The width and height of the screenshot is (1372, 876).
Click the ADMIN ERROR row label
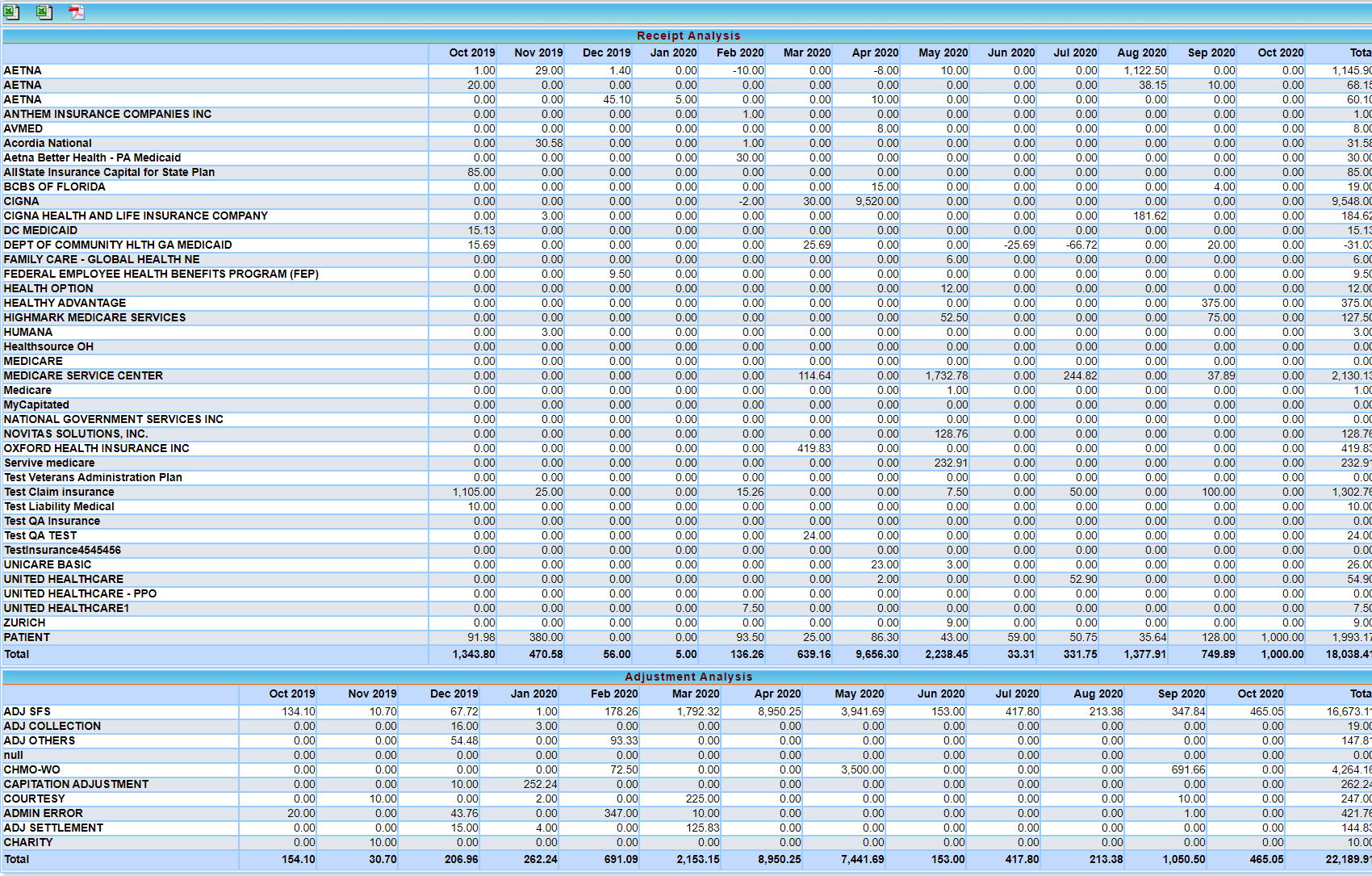[44, 813]
